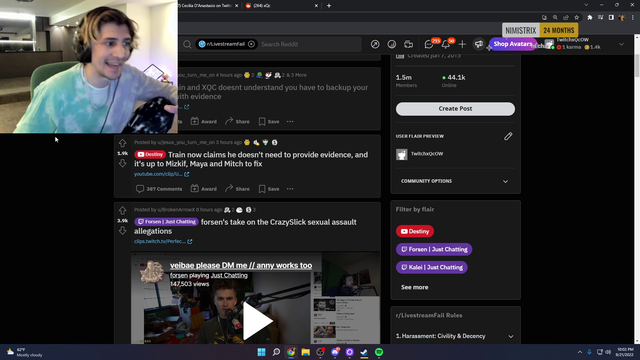640x360 pixels.
Task: Click the Destiny flair tag on Train post
Action: click(150, 154)
